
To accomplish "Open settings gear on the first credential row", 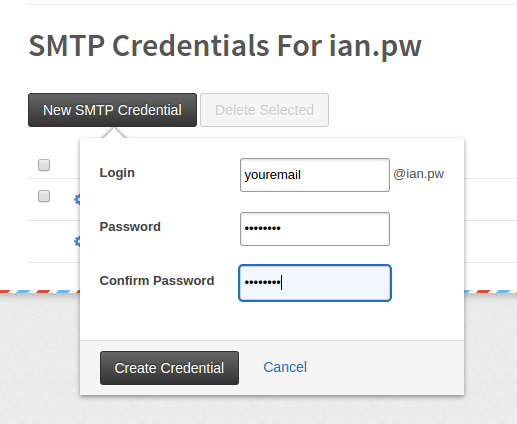I will pyautogui.click(x=77, y=199).
